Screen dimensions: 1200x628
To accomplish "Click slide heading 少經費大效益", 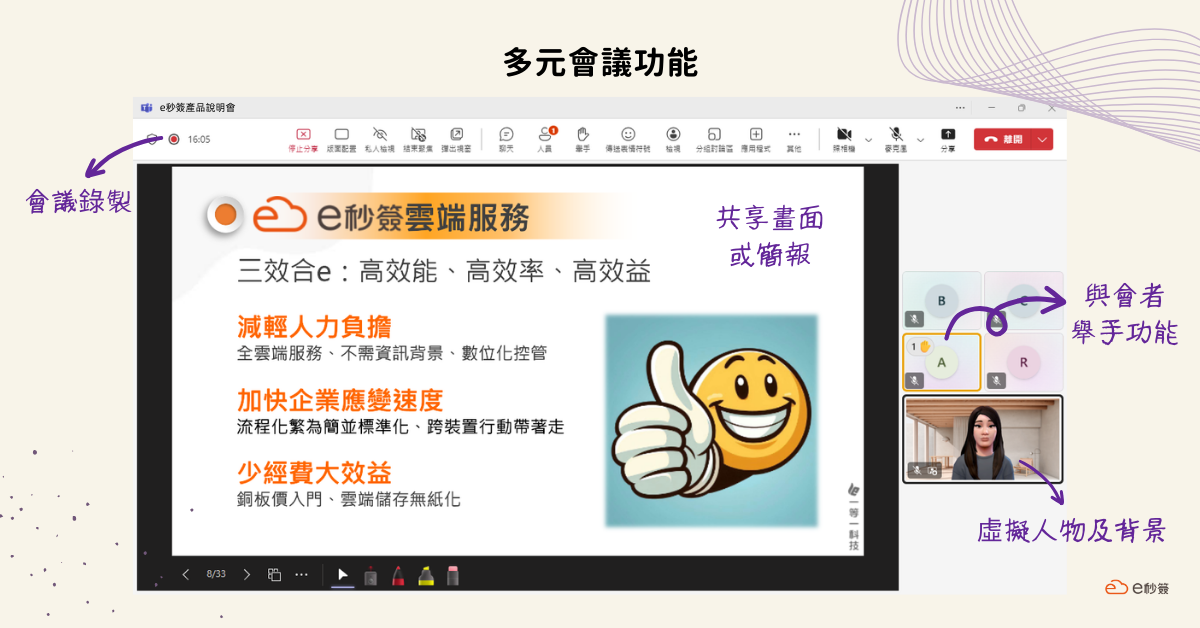I will point(314,473).
